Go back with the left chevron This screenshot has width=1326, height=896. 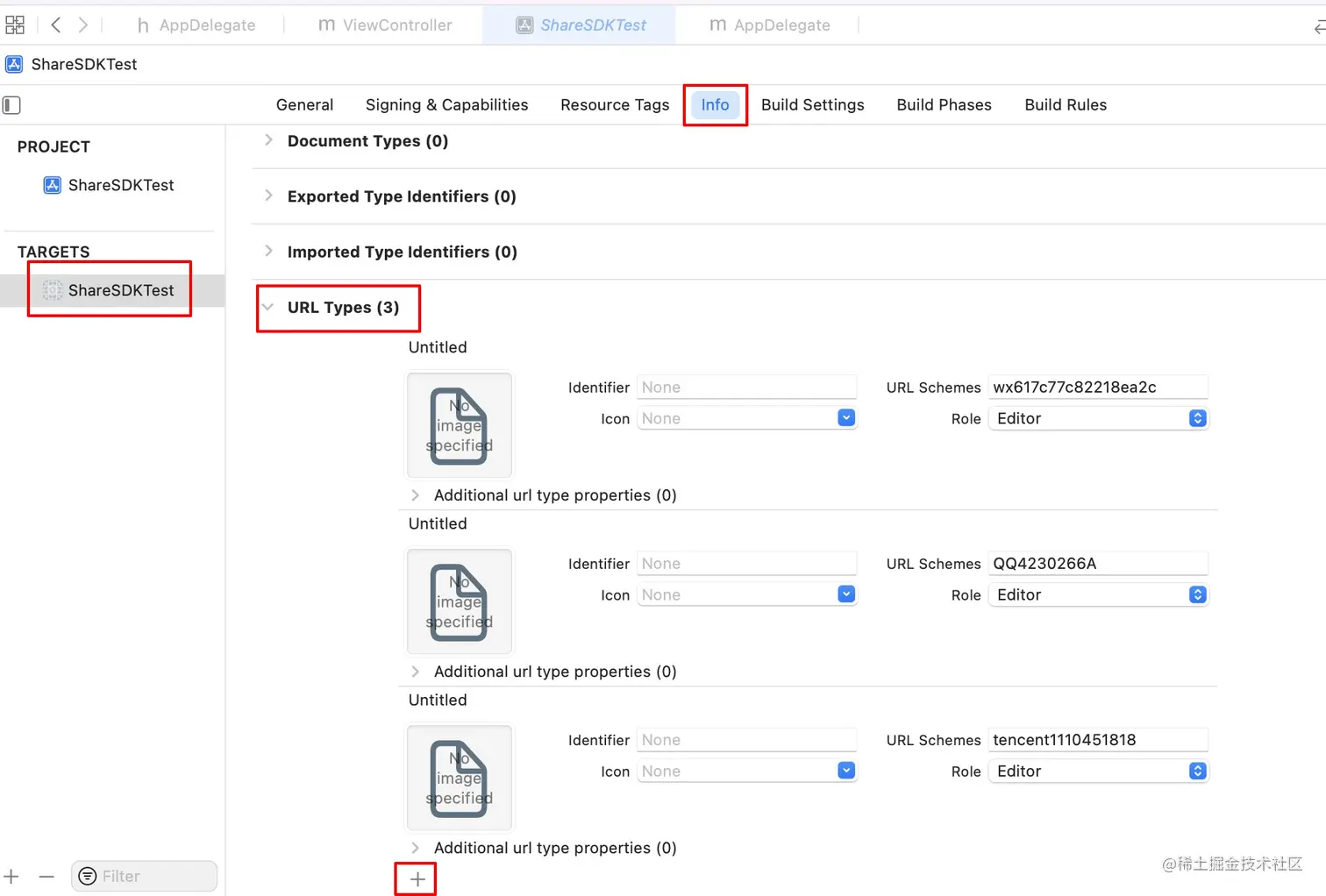tap(56, 25)
